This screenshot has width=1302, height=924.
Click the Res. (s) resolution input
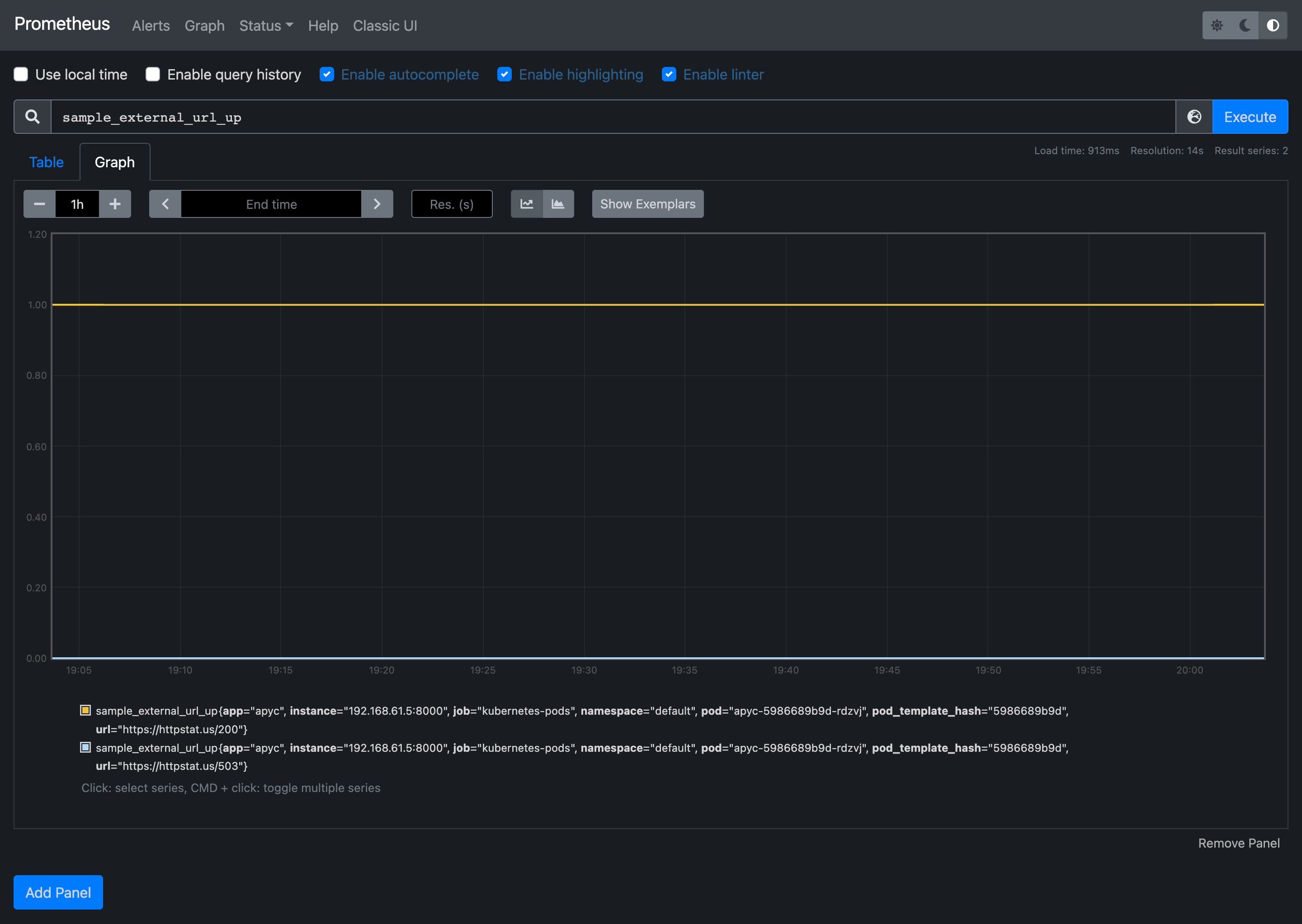click(451, 204)
